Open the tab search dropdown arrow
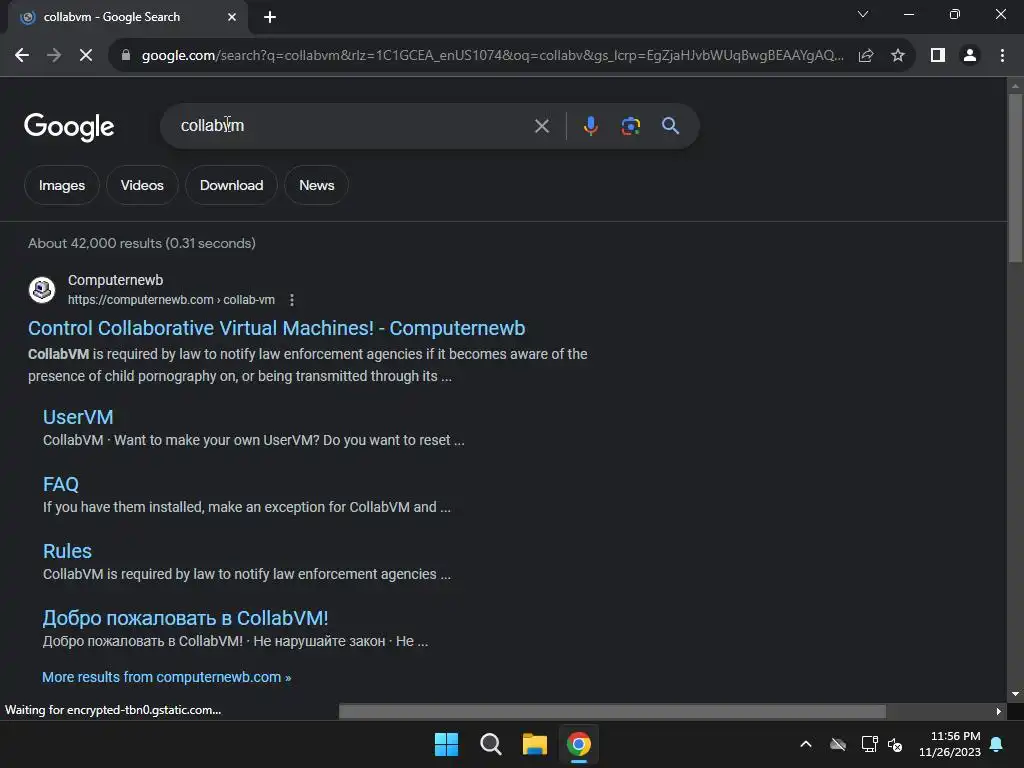This screenshot has width=1024, height=768. [863, 14]
